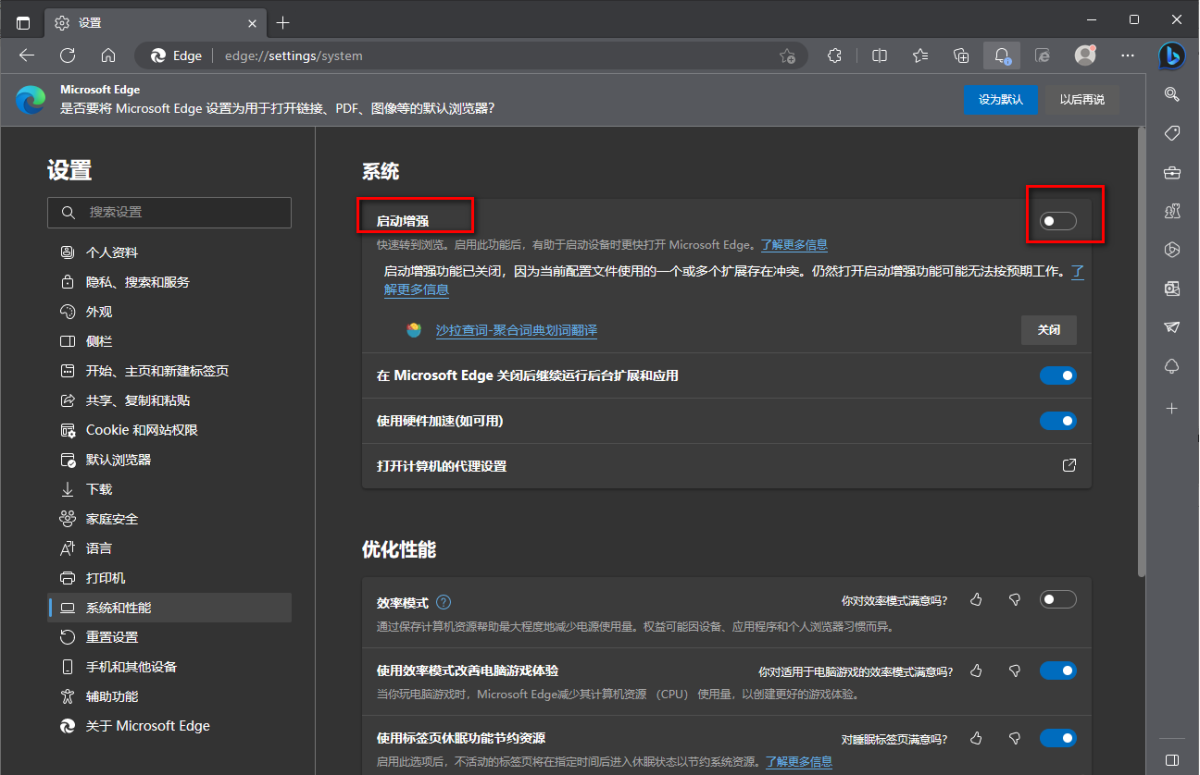Open 辅助功能 settings section
This screenshot has height=775, width=1200.
tap(169, 696)
